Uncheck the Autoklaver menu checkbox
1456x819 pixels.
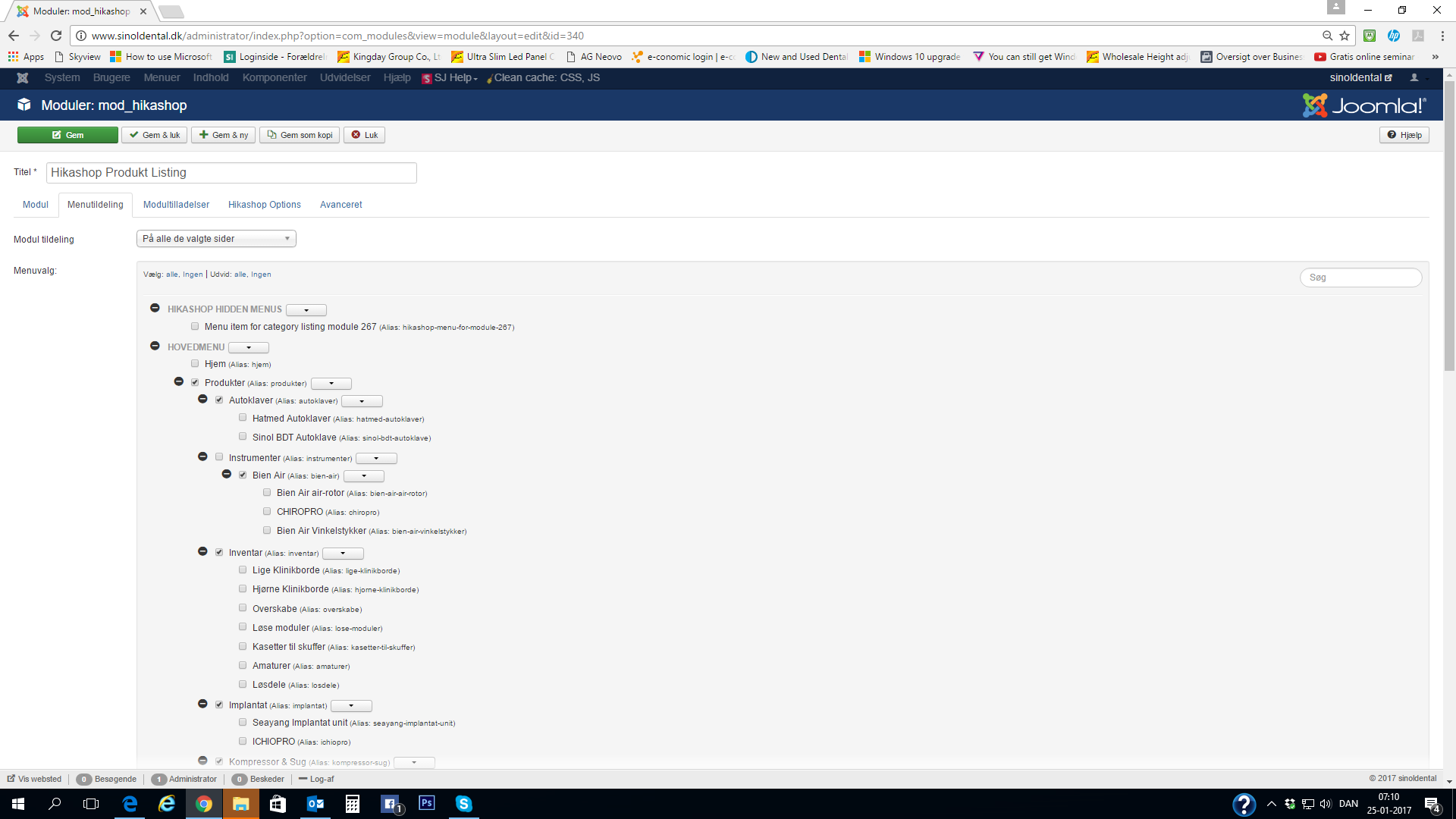click(219, 400)
